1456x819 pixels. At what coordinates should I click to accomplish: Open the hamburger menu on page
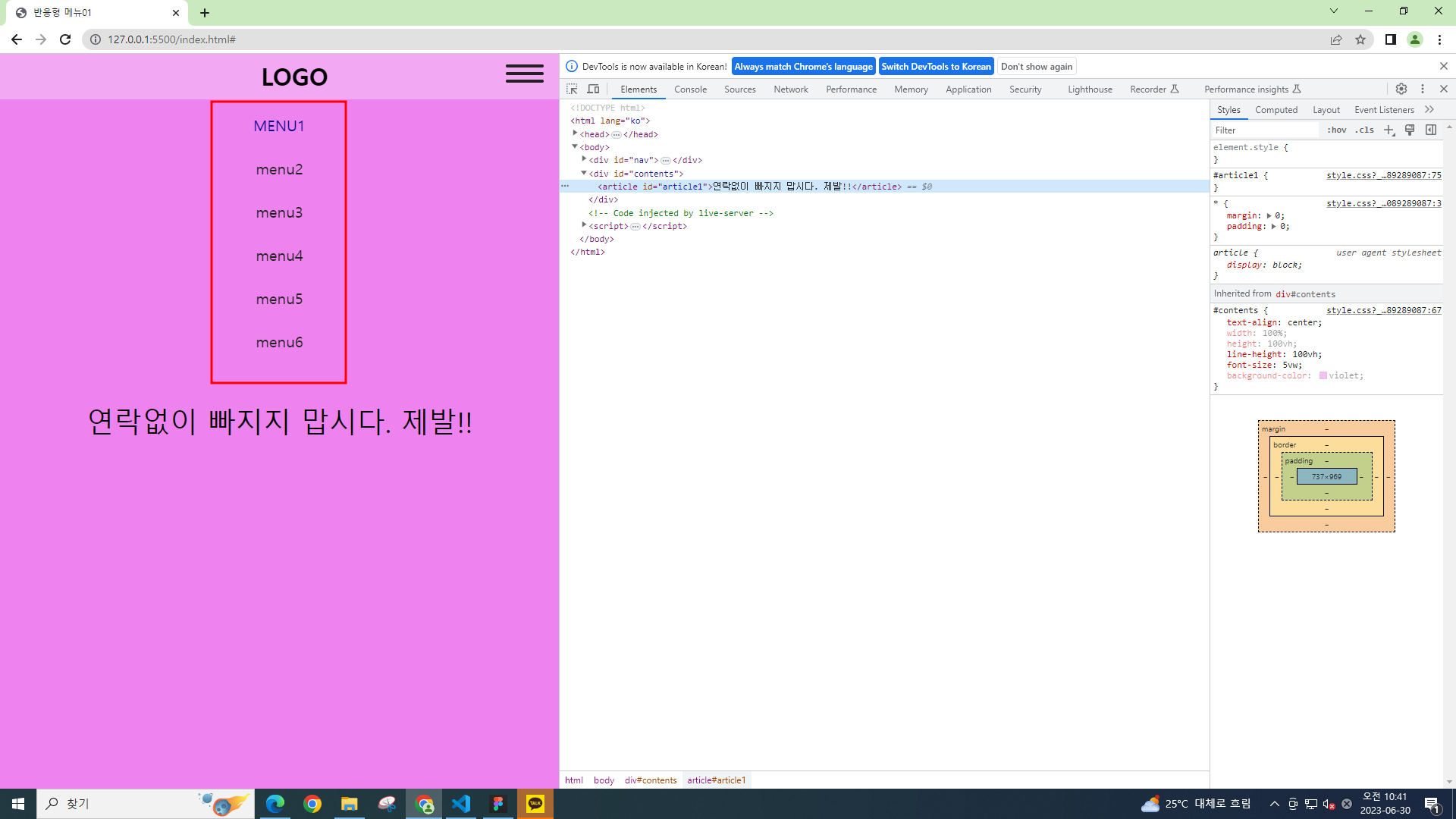525,74
